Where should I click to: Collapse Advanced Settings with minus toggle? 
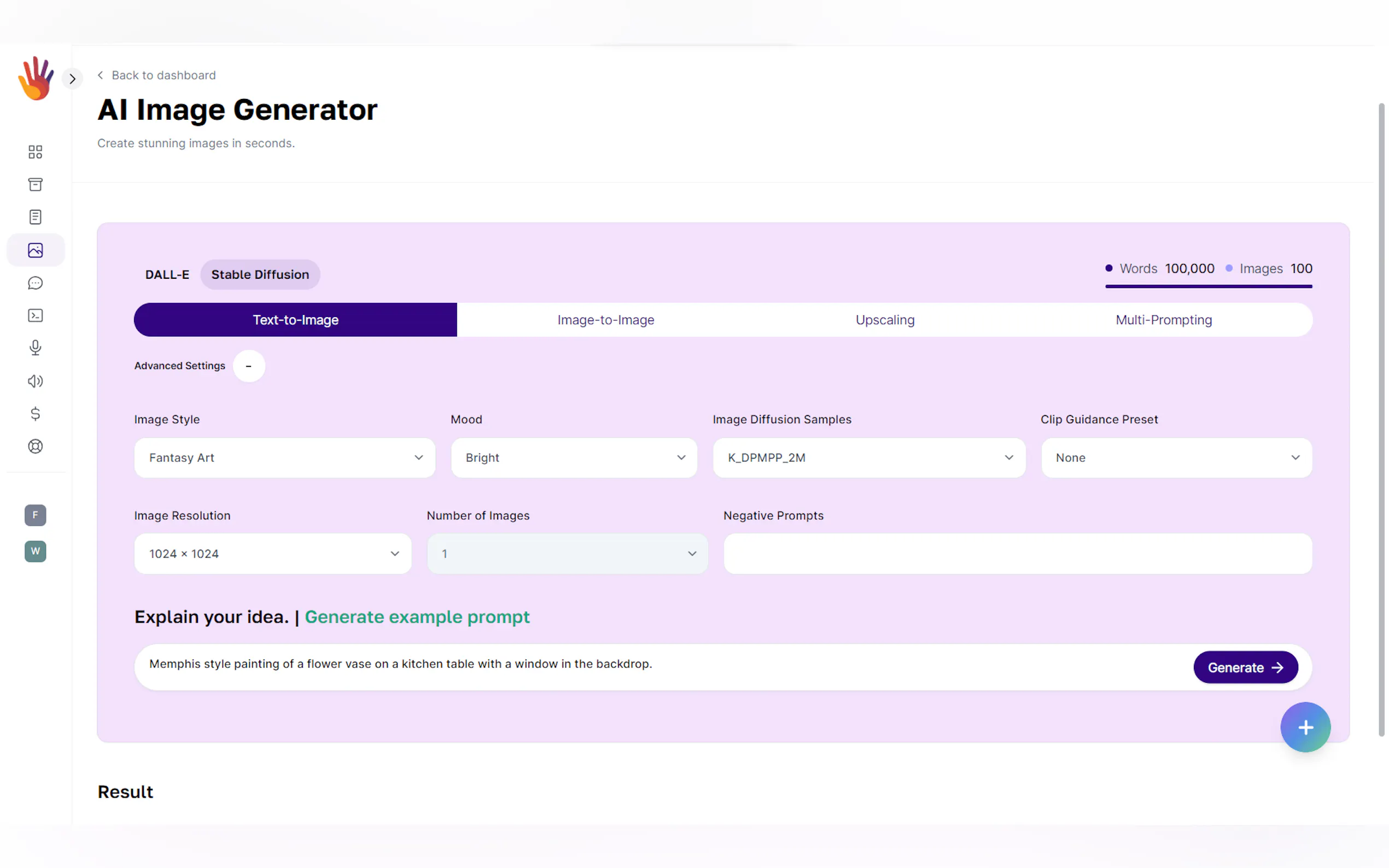point(249,366)
